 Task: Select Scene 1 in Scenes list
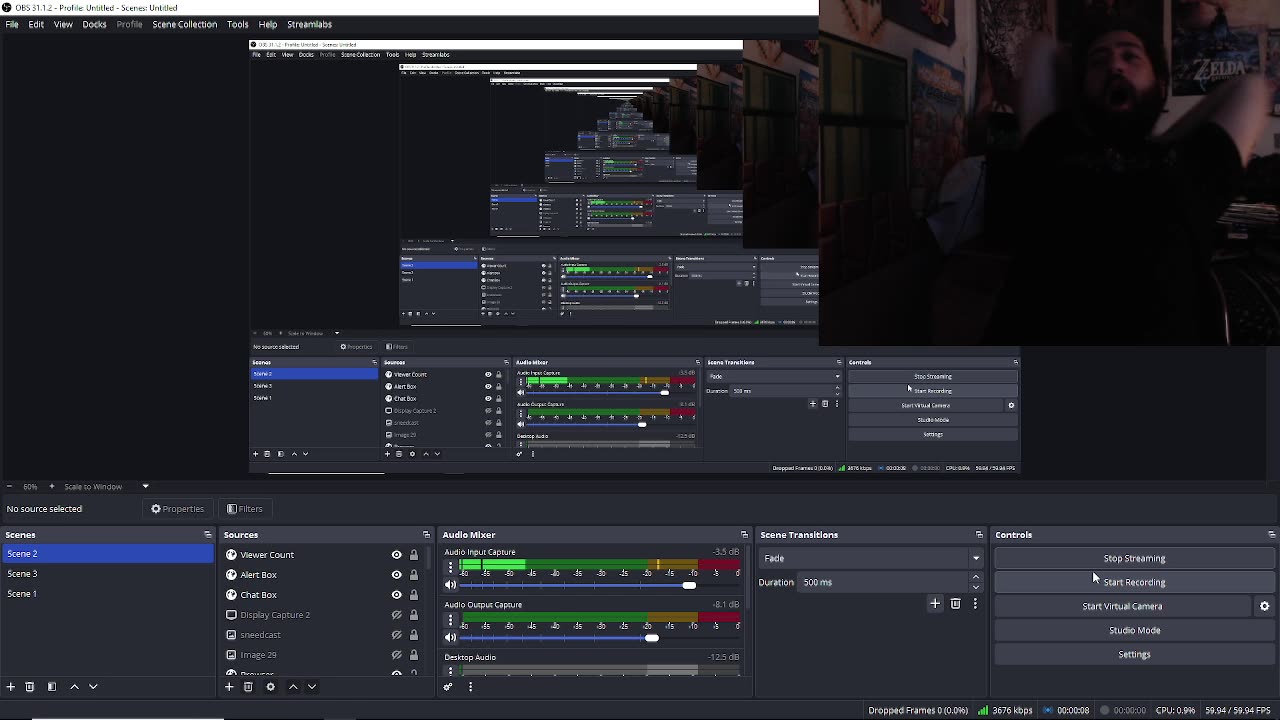click(107, 594)
